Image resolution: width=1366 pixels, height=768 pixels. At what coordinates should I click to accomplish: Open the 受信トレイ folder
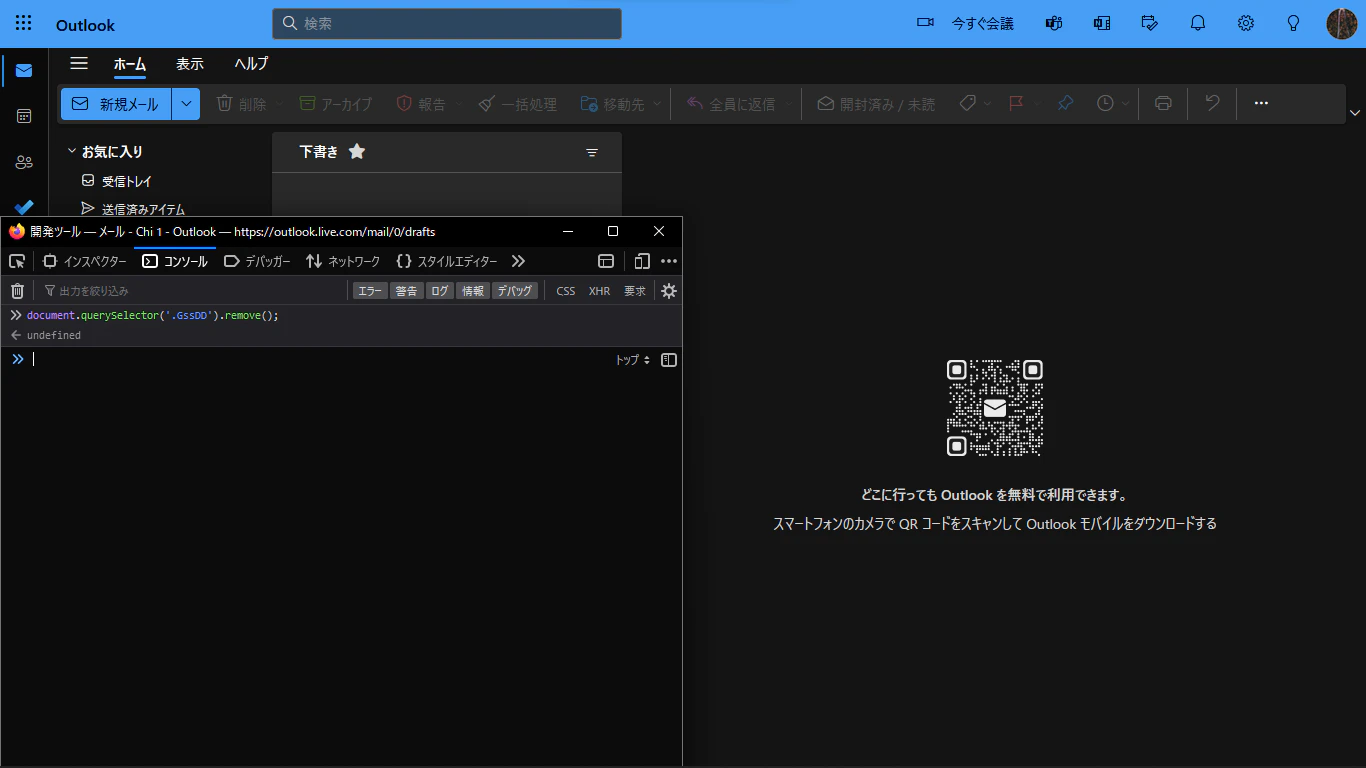127,181
